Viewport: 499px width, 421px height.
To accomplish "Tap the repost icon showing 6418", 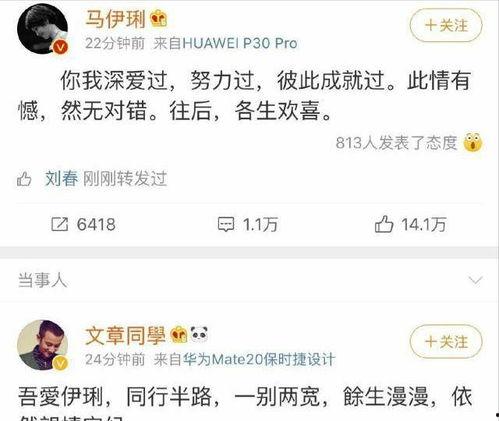I will pos(60,224).
